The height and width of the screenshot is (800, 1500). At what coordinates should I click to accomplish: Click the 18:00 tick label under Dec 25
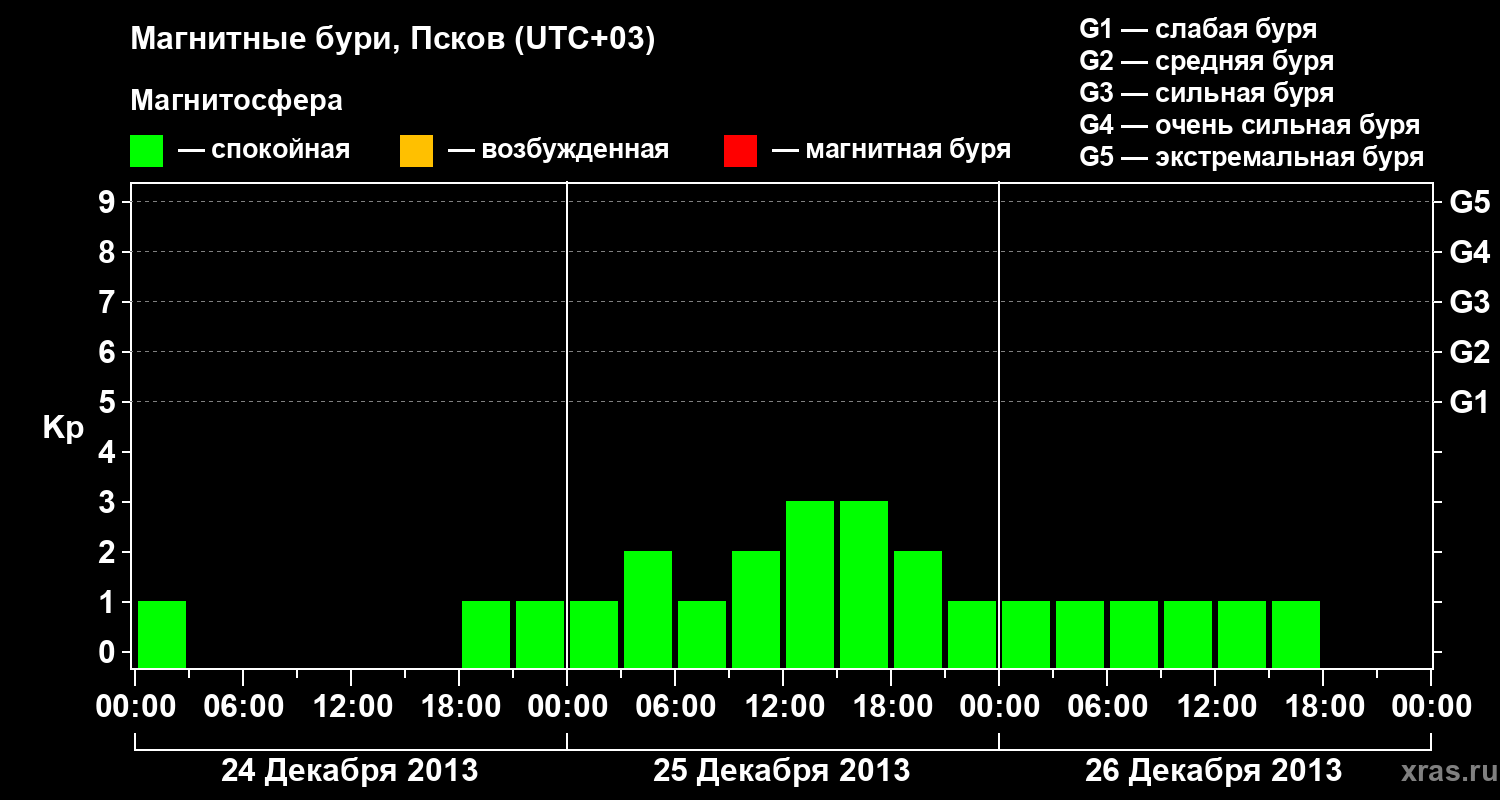click(891, 707)
